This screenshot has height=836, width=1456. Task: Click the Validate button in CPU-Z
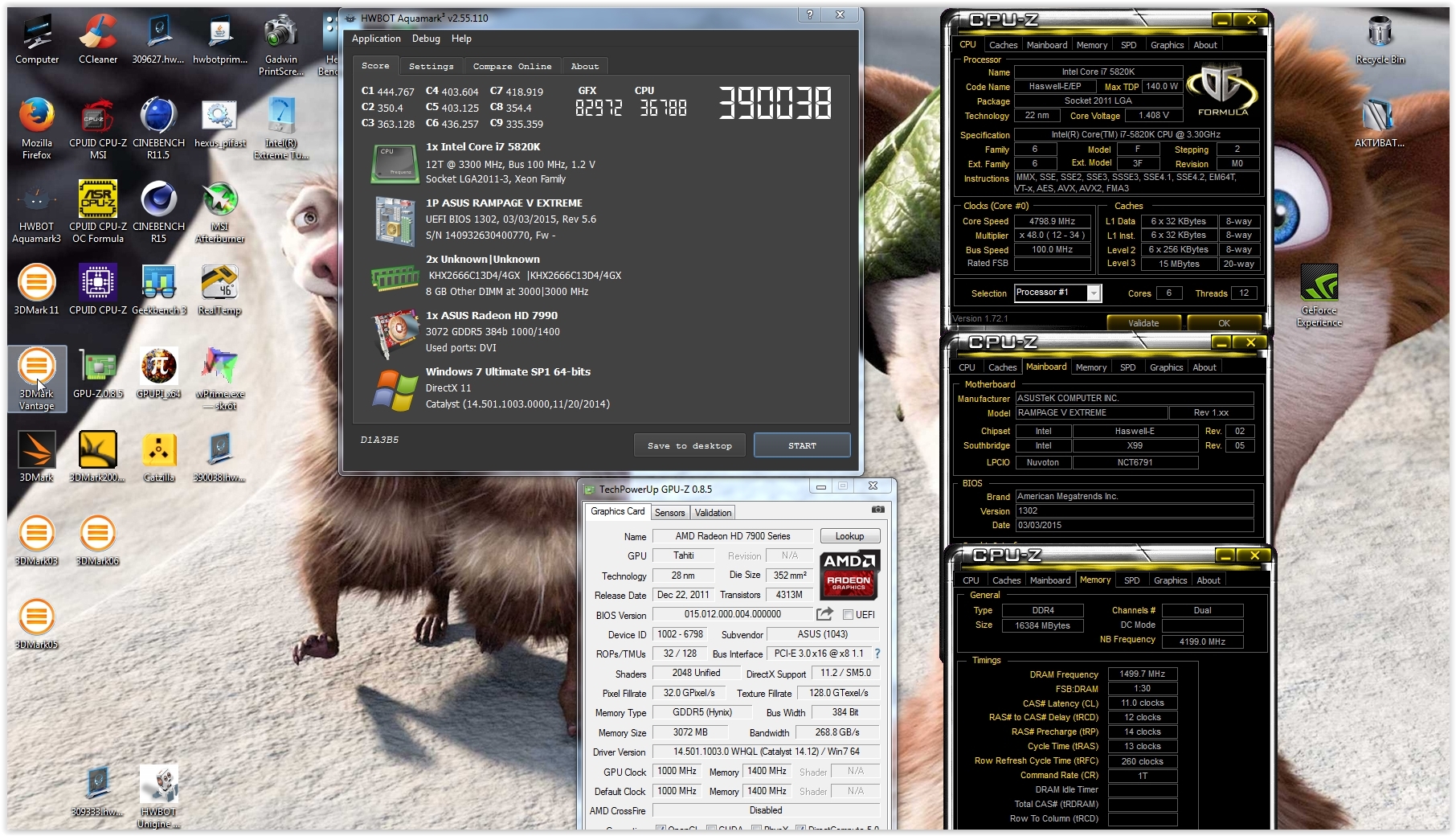point(1143,323)
